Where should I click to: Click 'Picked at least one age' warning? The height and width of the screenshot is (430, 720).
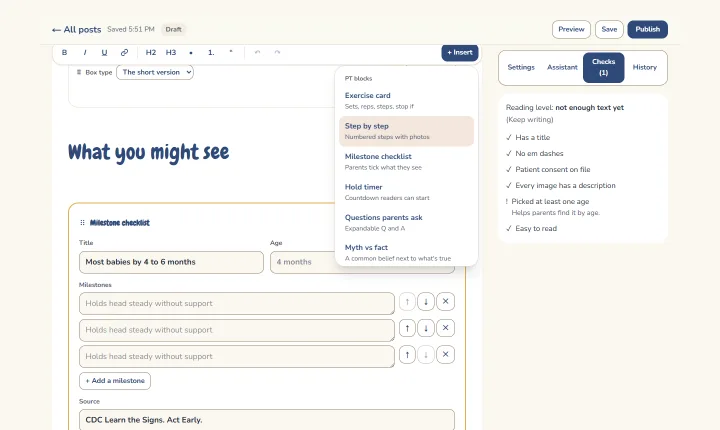coord(550,202)
